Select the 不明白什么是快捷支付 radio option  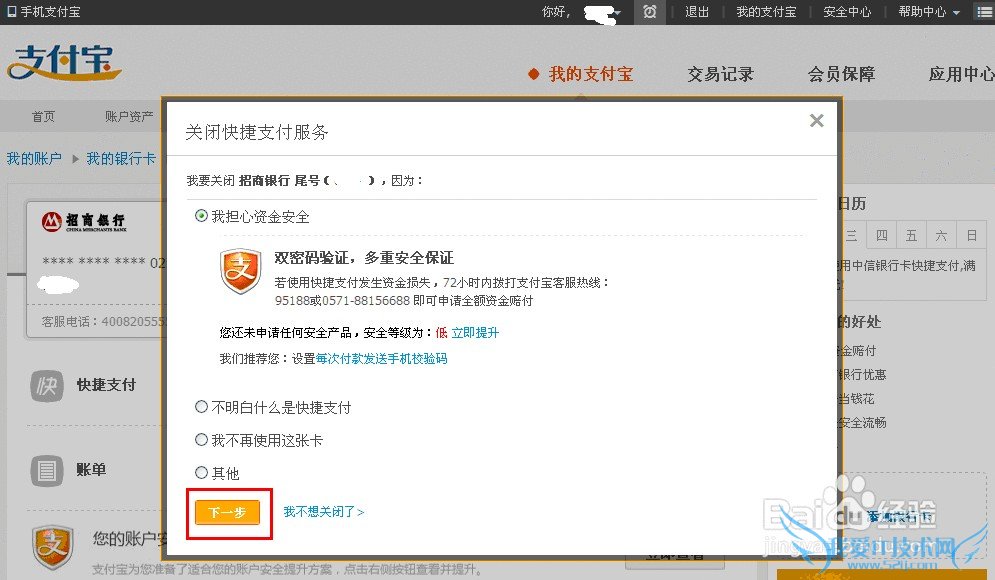point(201,407)
